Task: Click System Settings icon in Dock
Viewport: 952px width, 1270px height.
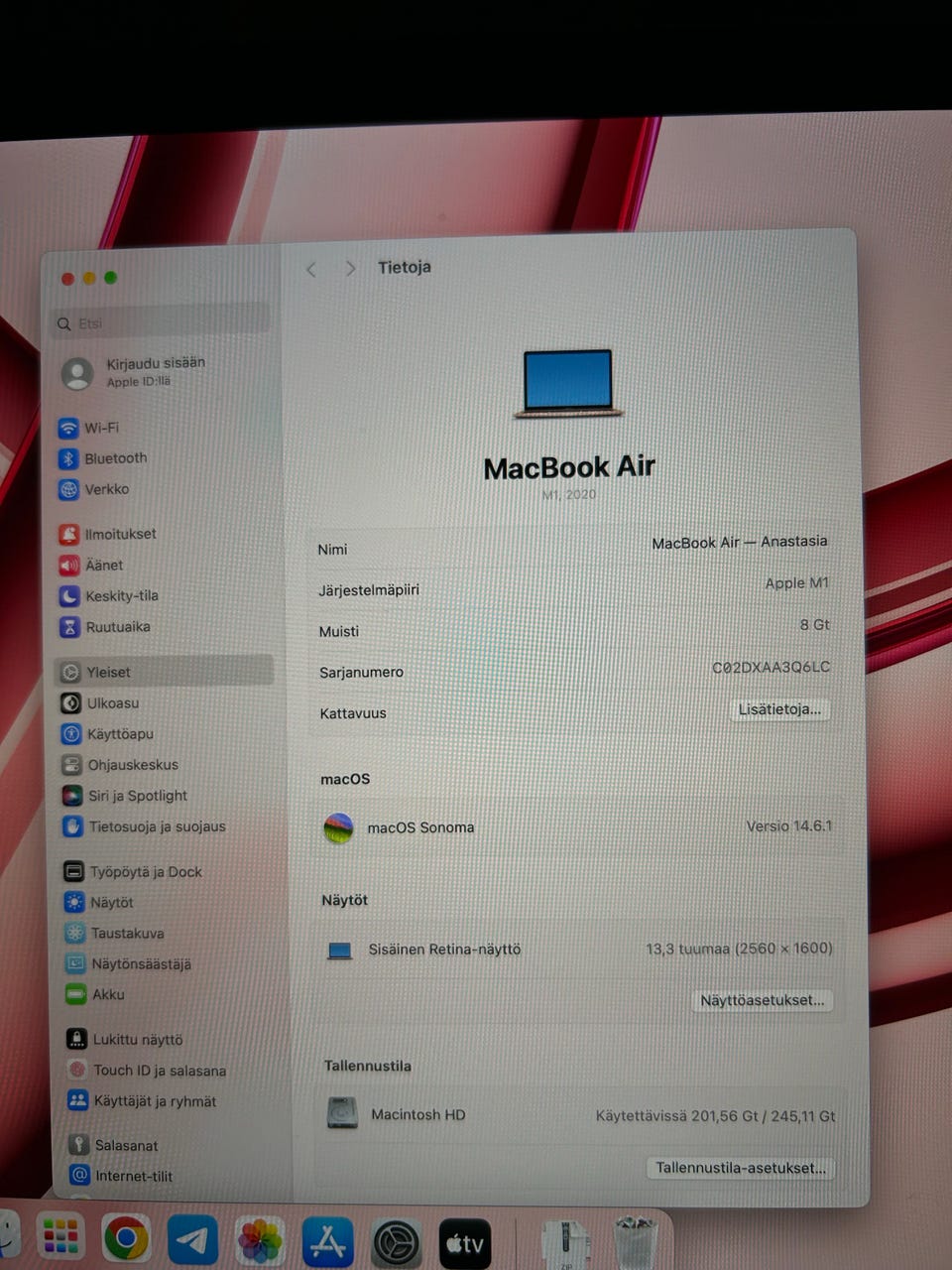Action: click(x=397, y=1243)
